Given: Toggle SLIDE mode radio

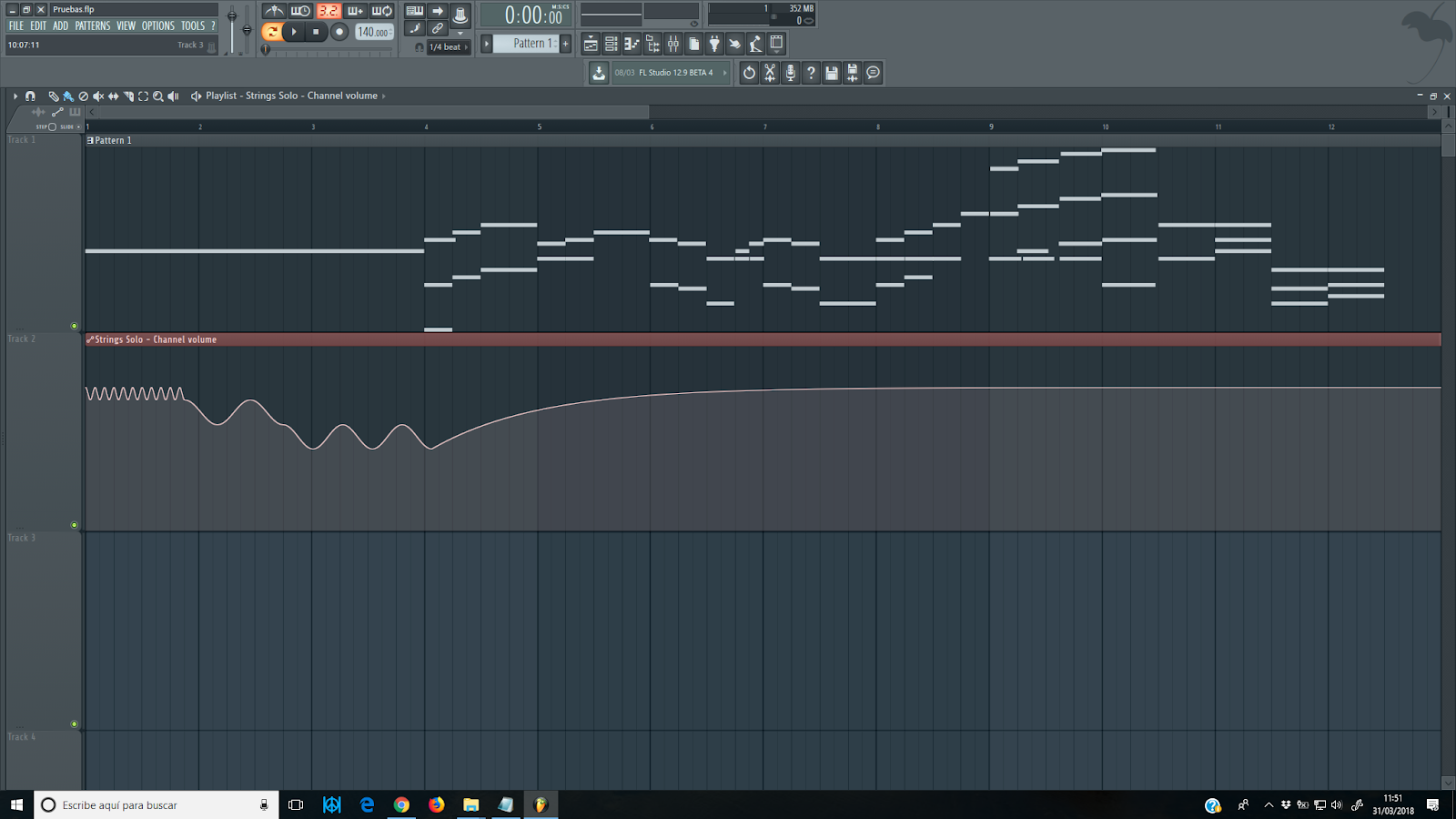Looking at the screenshot, I should point(78,126).
